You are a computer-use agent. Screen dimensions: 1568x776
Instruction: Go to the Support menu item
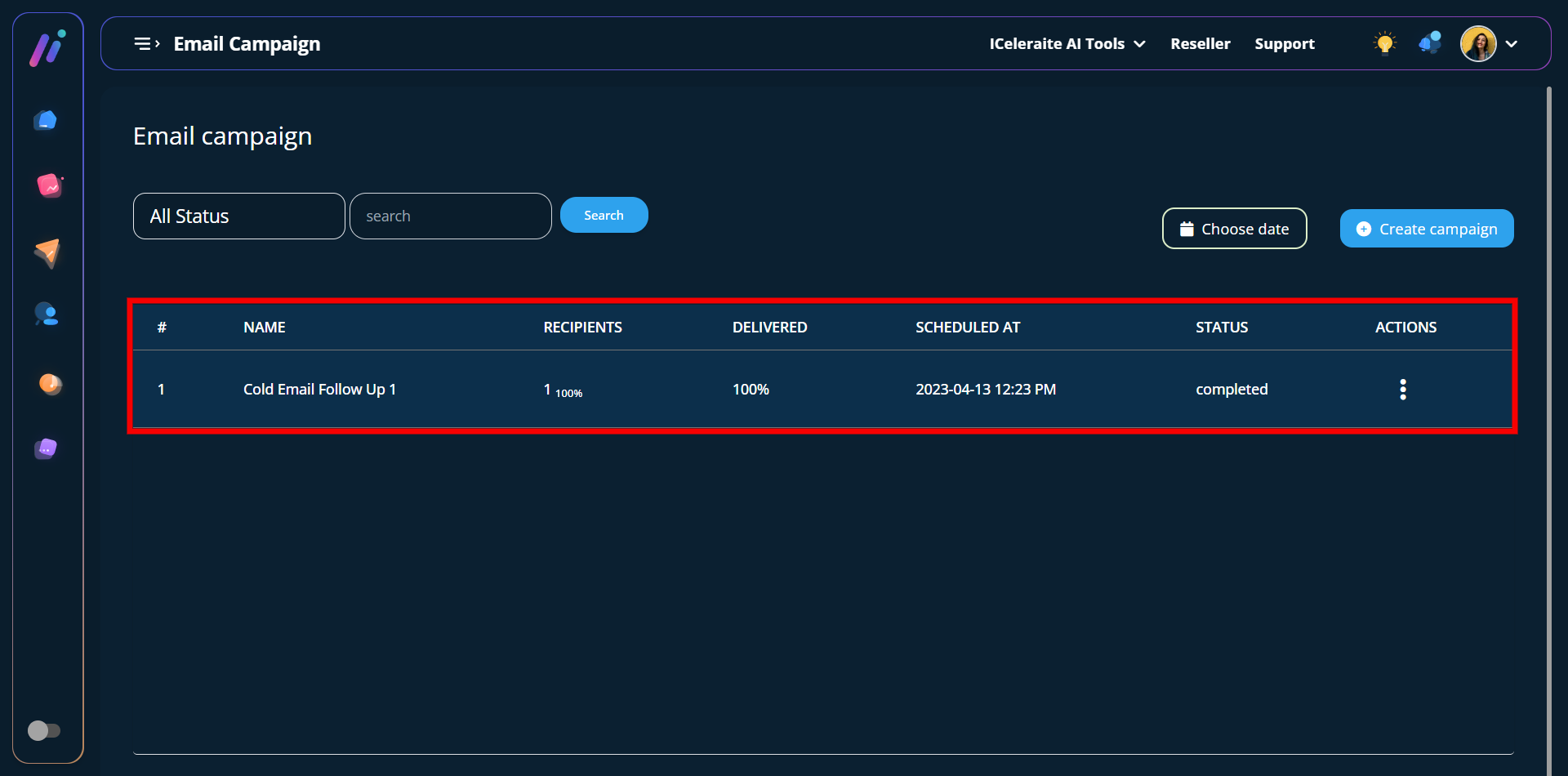(x=1284, y=44)
